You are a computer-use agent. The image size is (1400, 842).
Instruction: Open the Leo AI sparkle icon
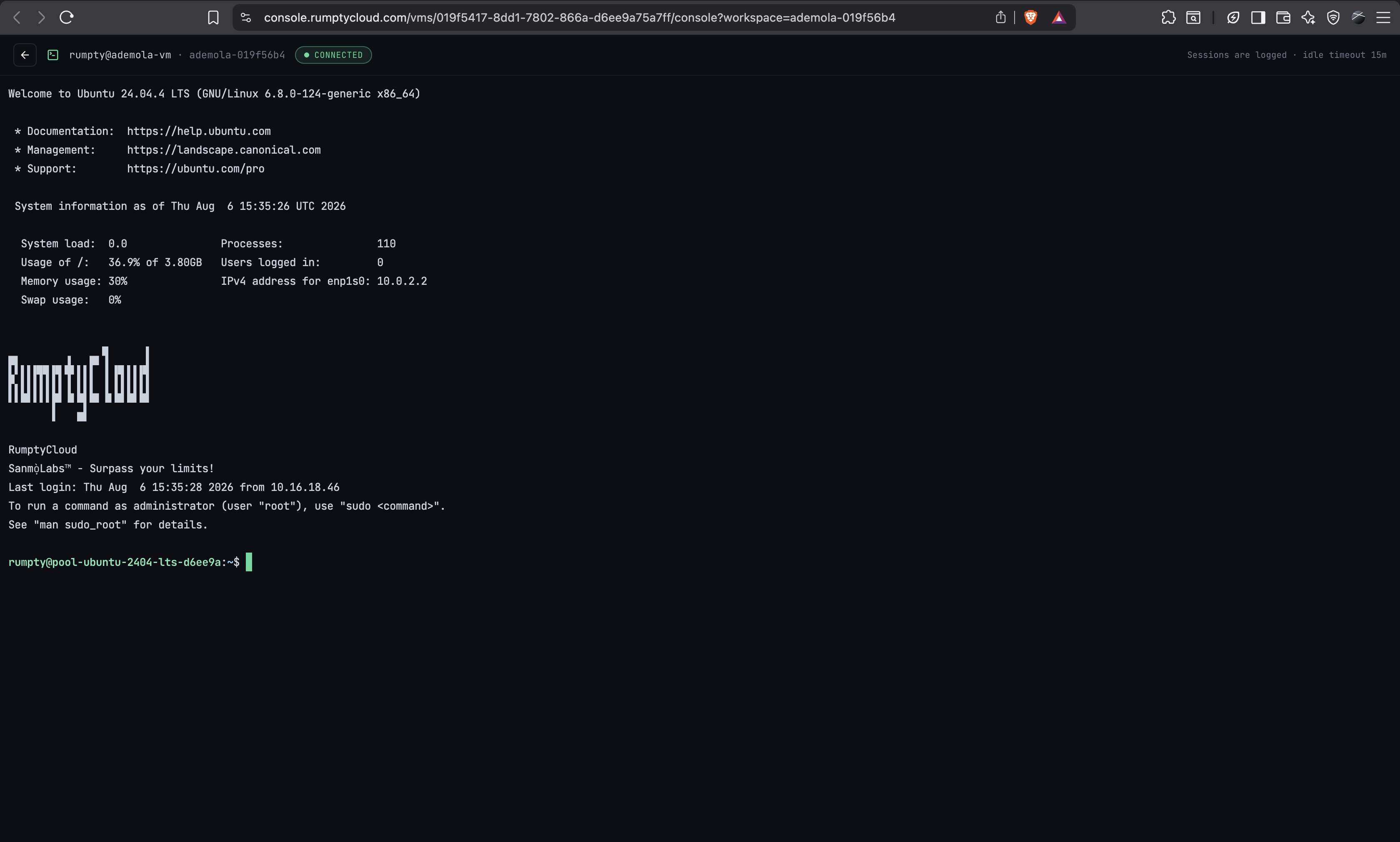coord(1308,17)
